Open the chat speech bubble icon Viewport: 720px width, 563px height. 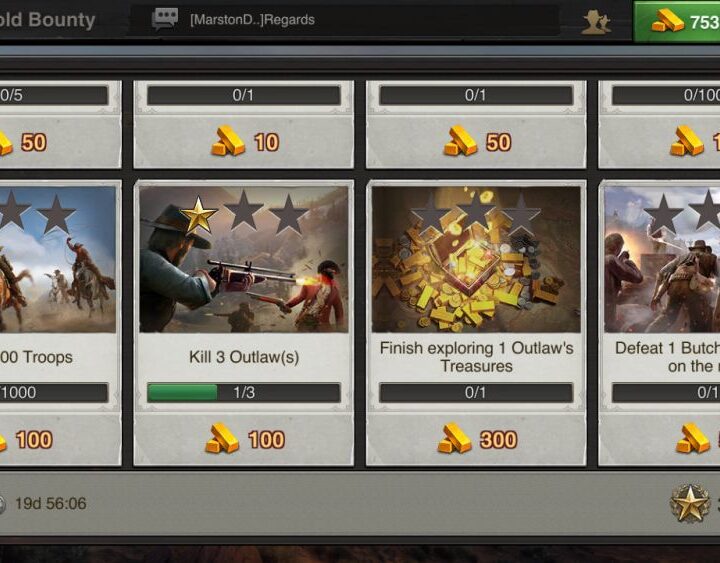point(165,19)
